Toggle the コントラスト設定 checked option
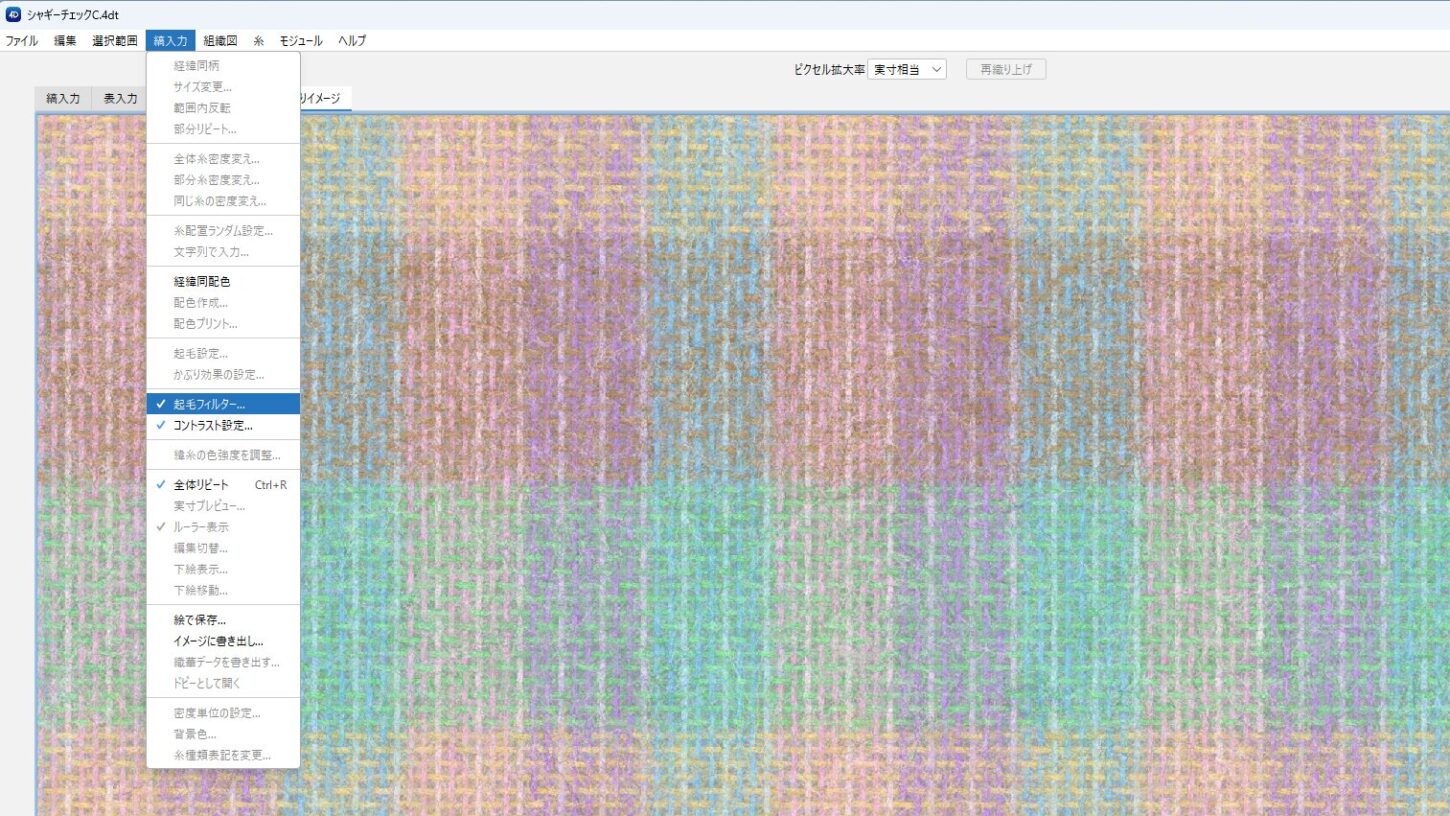Viewport: 1450px width, 816px height. (x=212, y=425)
